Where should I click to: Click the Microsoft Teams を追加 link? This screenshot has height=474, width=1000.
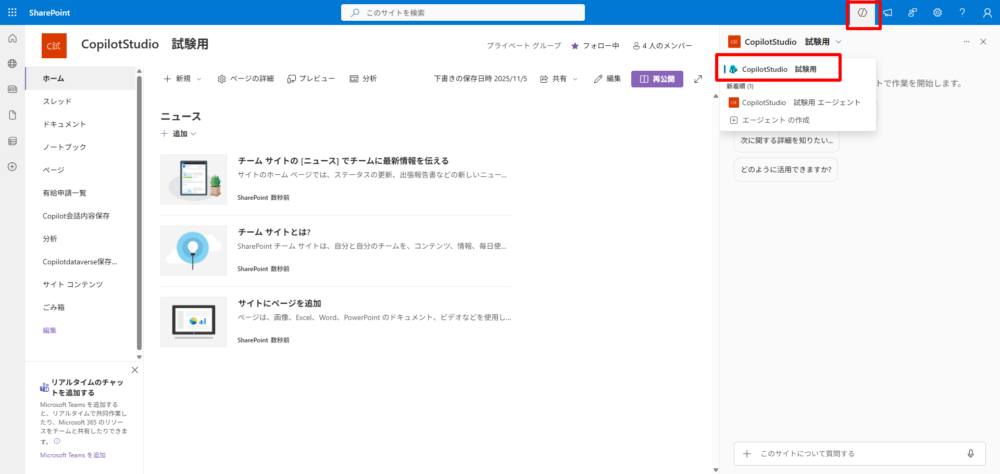click(72, 455)
